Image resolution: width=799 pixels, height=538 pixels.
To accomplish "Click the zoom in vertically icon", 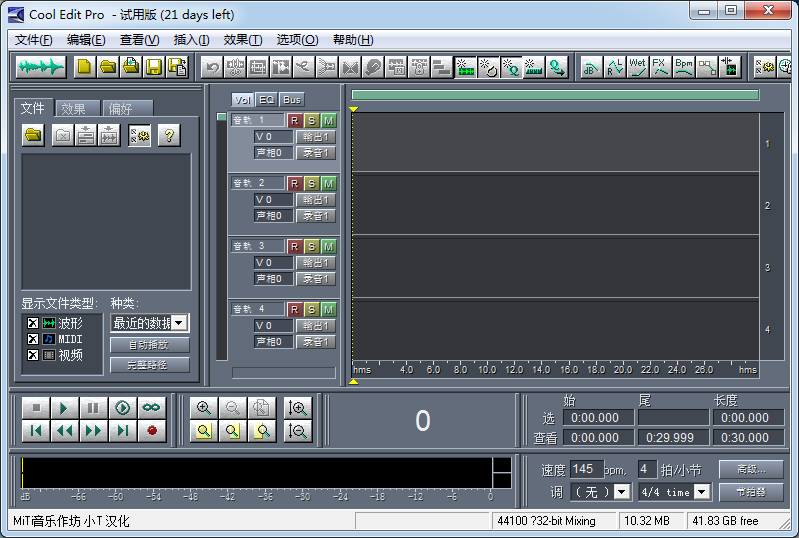I will point(298,408).
